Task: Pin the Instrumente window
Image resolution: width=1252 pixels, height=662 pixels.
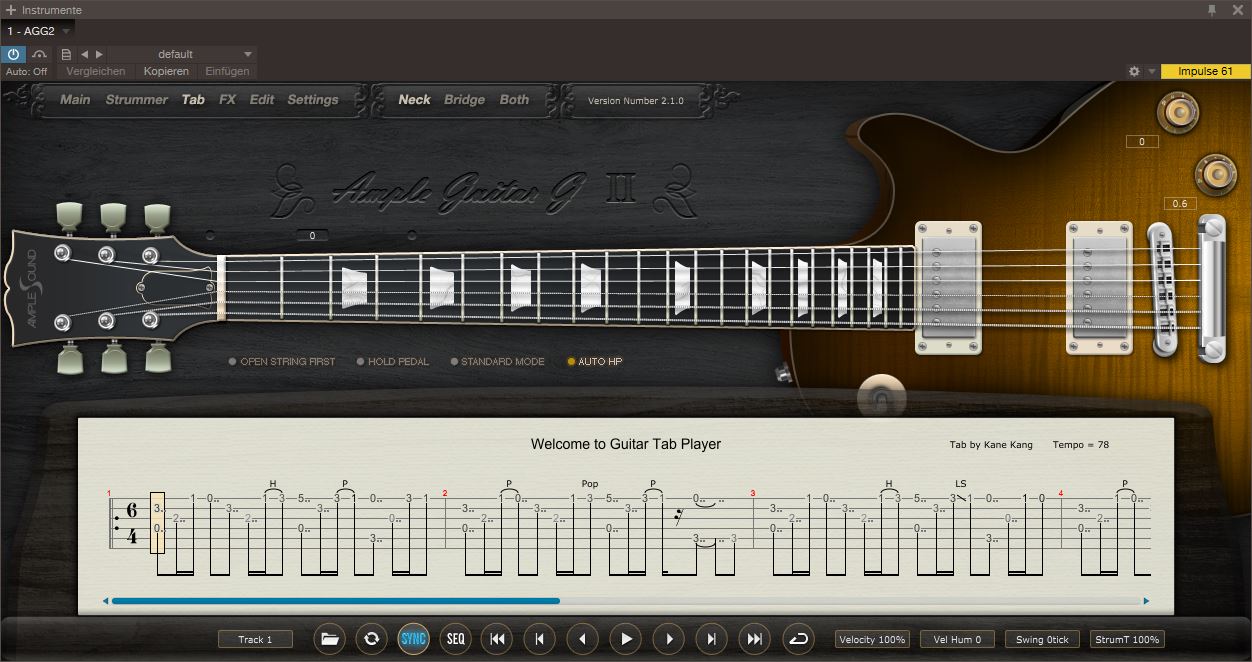Action: coord(1212,10)
